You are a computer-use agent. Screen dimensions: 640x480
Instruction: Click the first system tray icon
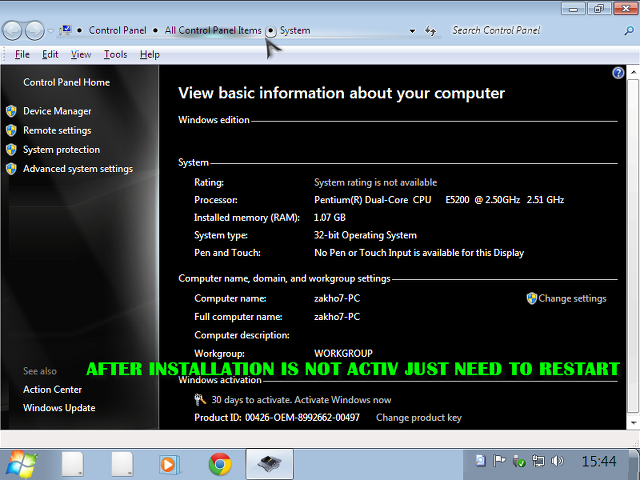pos(480,461)
